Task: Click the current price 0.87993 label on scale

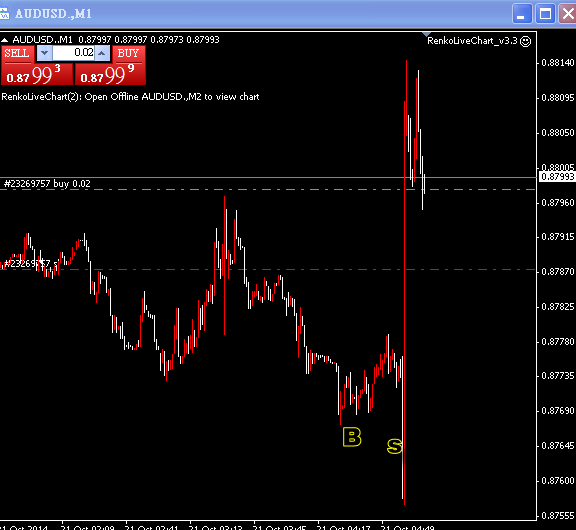Action: click(557, 177)
